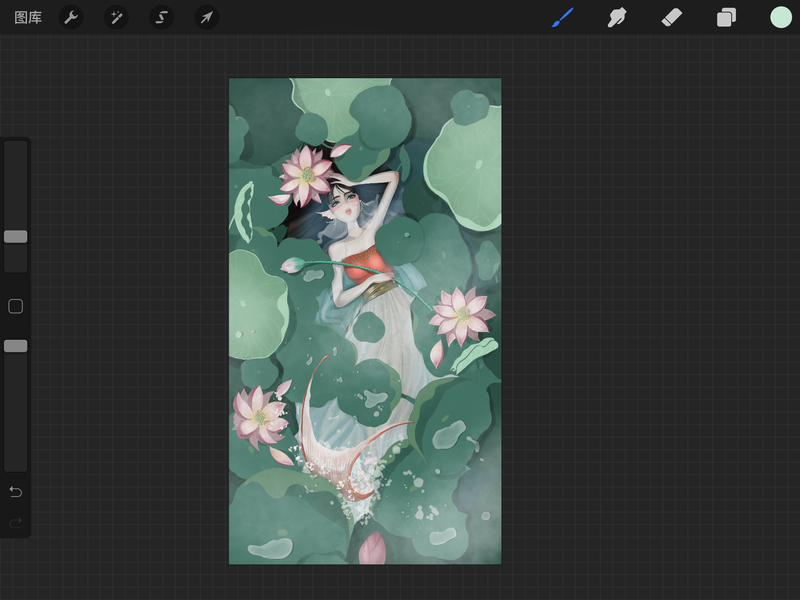The width and height of the screenshot is (800, 600).
Task: Tap the square modify button in sidebar
Action: point(16,306)
